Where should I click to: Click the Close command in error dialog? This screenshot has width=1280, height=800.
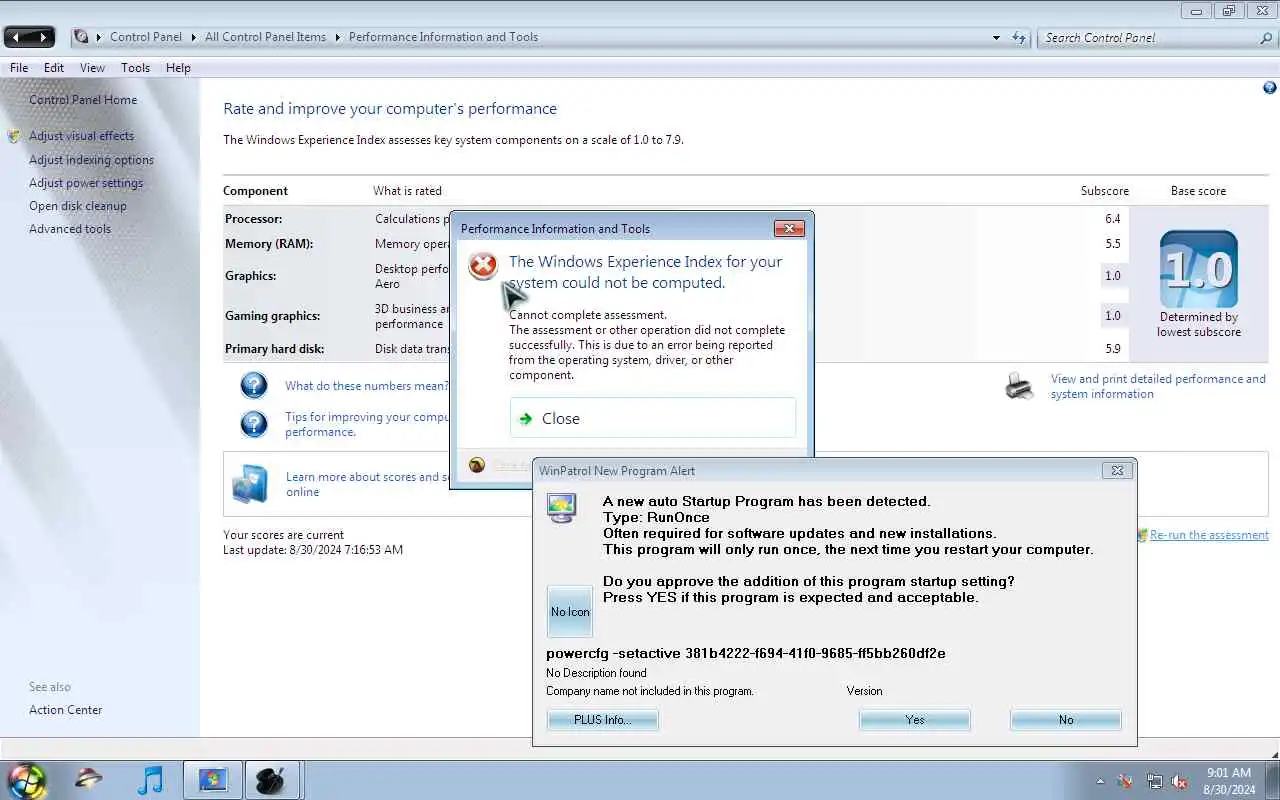coord(652,418)
